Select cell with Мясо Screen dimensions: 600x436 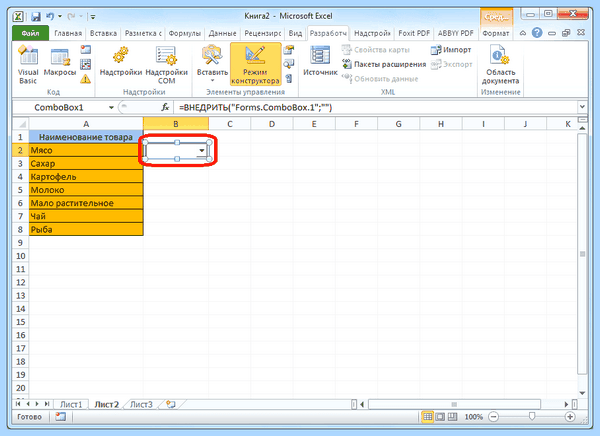click(86, 150)
